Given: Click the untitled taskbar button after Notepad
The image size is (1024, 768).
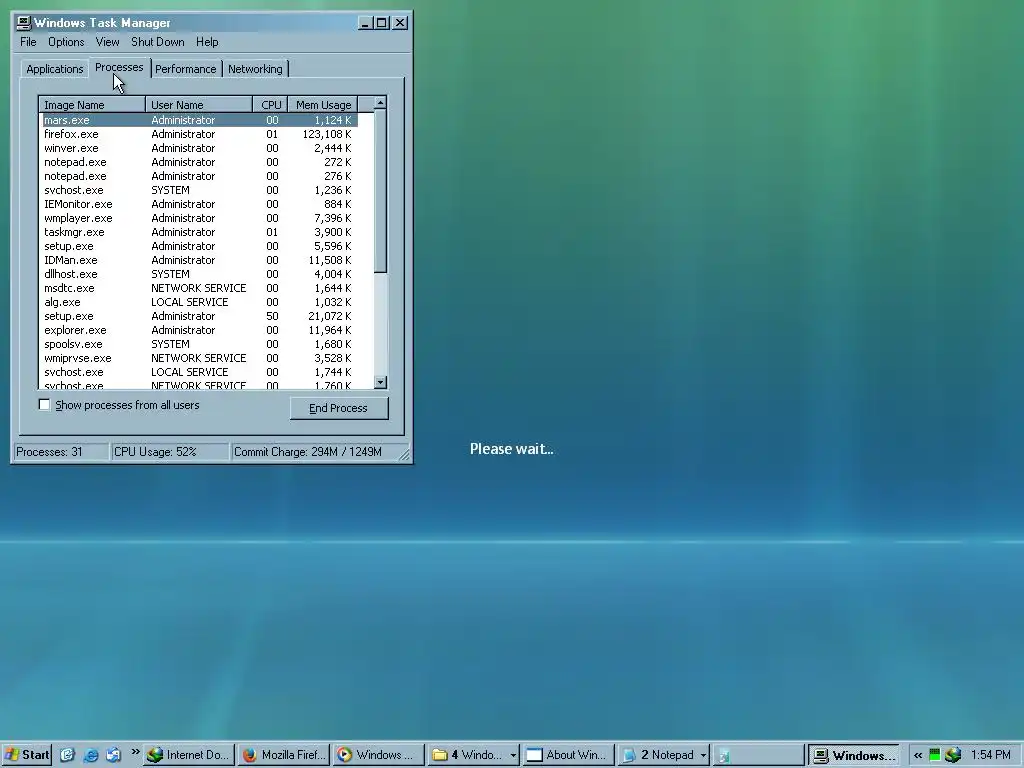Looking at the screenshot, I should [758, 755].
